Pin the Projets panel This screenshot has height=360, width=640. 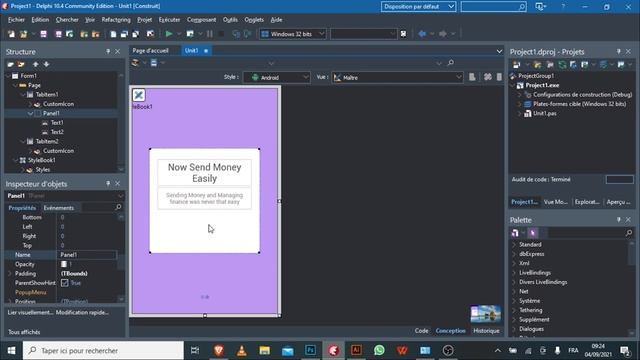tap(619, 51)
